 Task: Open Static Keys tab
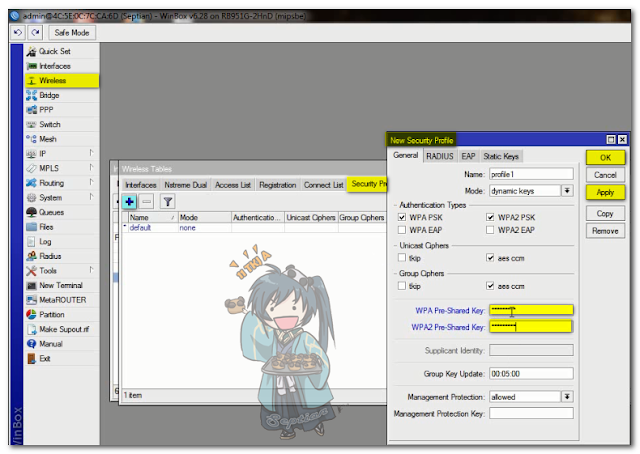(501, 156)
